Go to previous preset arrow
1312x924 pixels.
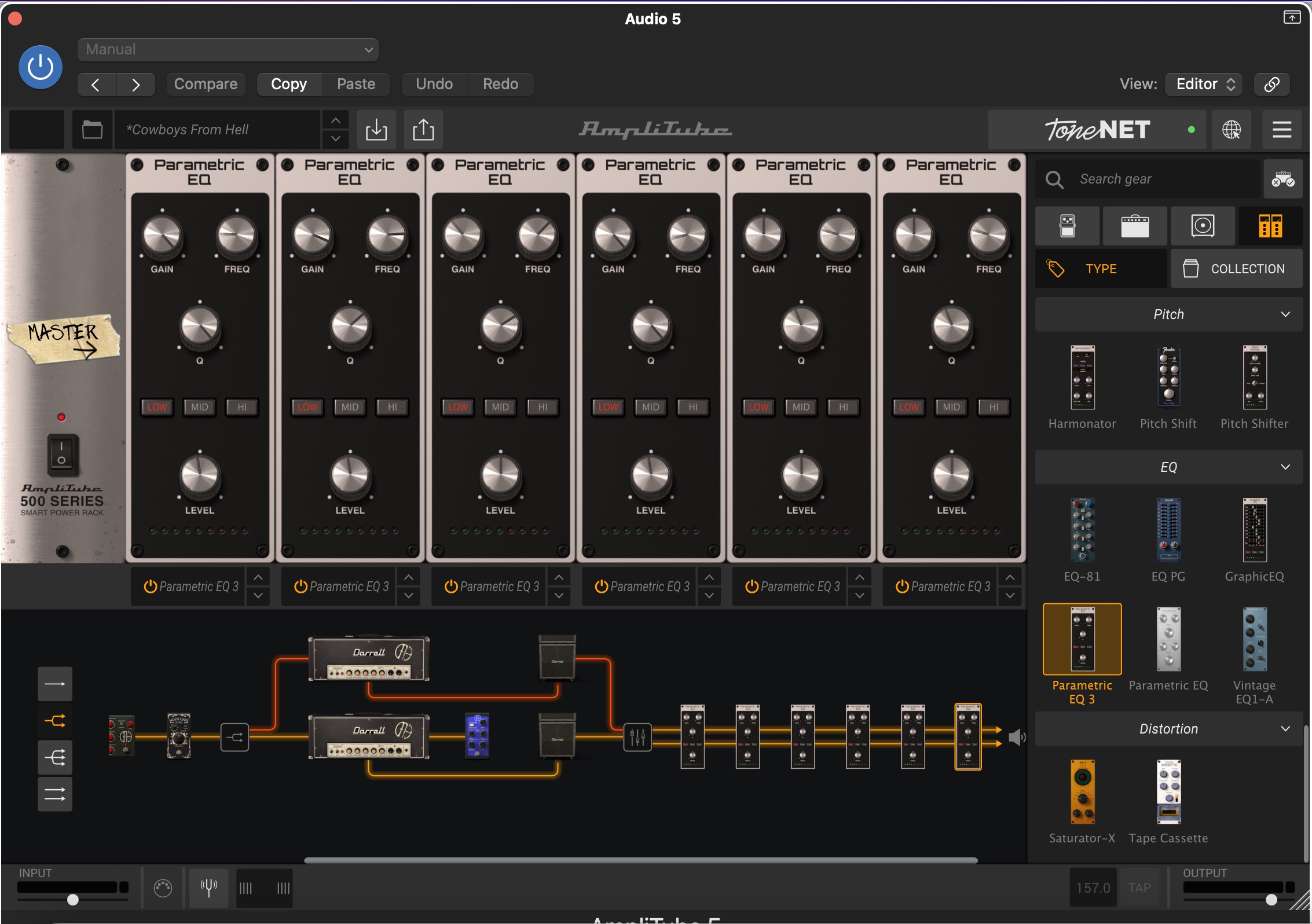pos(97,85)
